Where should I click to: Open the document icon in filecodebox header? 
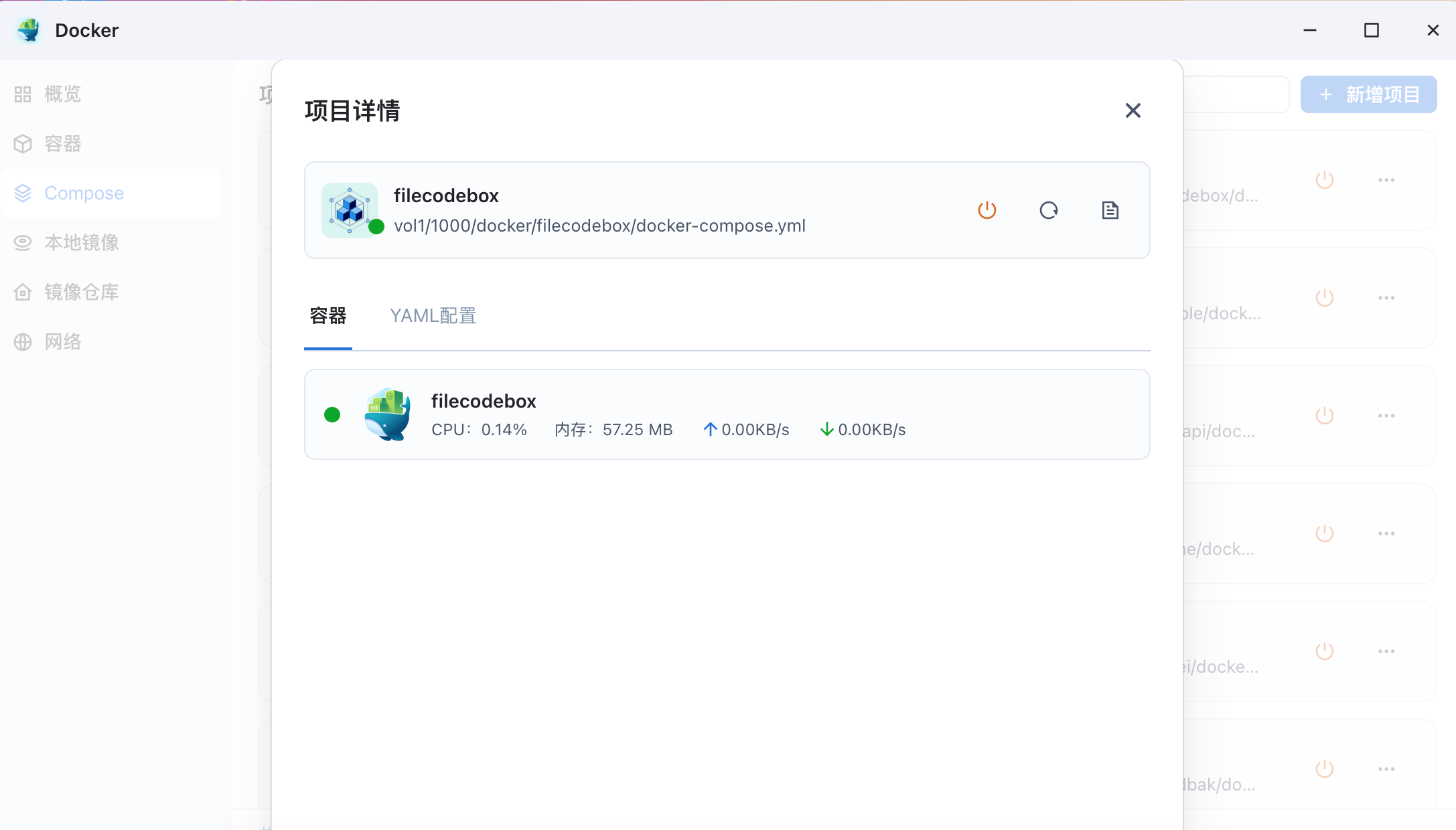pyautogui.click(x=1110, y=210)
